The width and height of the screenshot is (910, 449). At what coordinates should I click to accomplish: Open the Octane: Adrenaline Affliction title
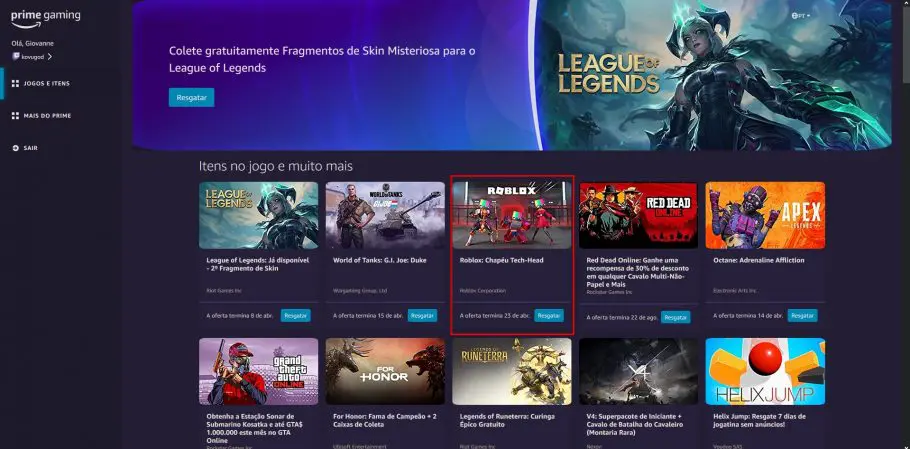pyautogui.click(x=759, y=260)
